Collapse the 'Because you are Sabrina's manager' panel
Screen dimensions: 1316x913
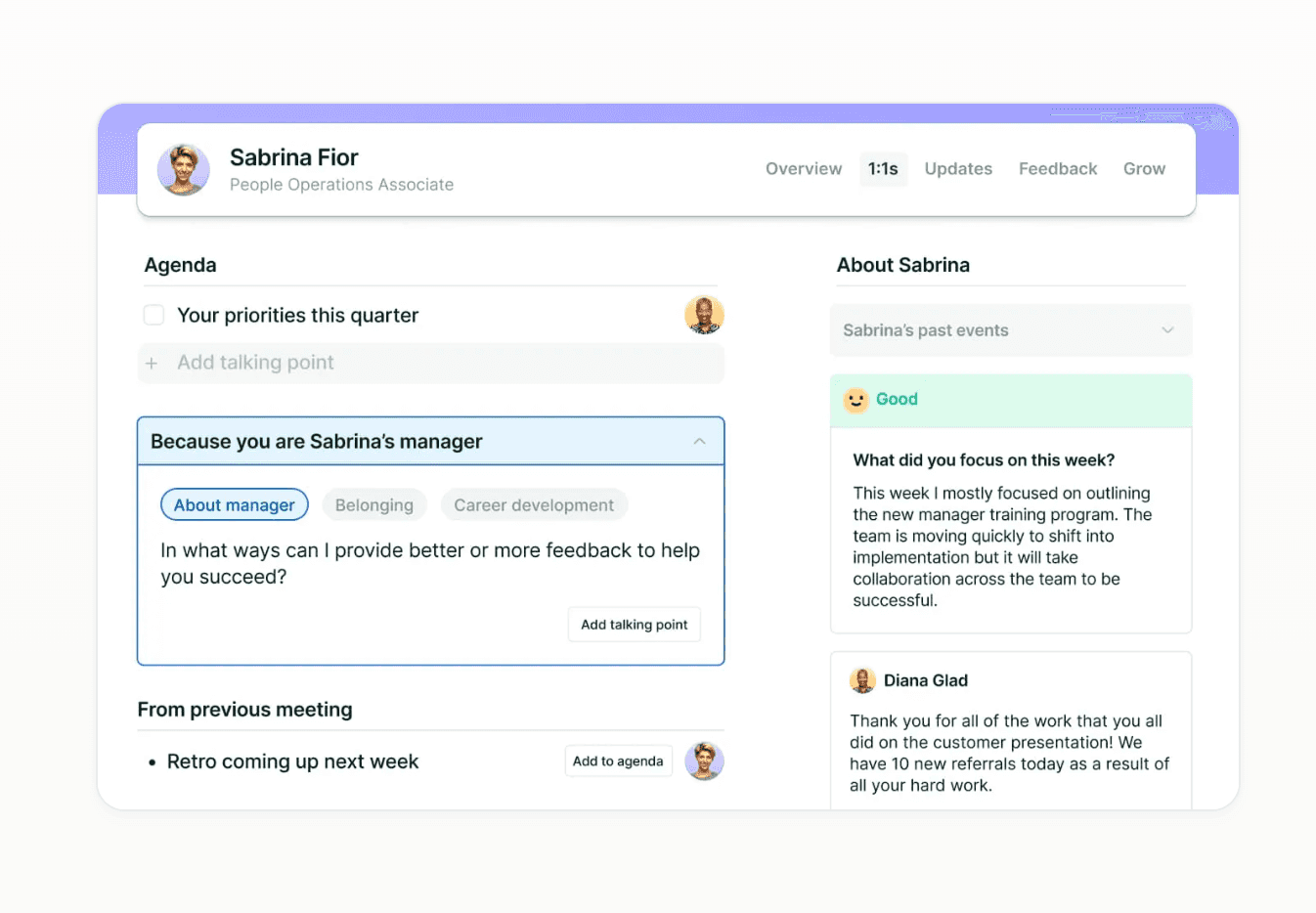click(699, 442)
